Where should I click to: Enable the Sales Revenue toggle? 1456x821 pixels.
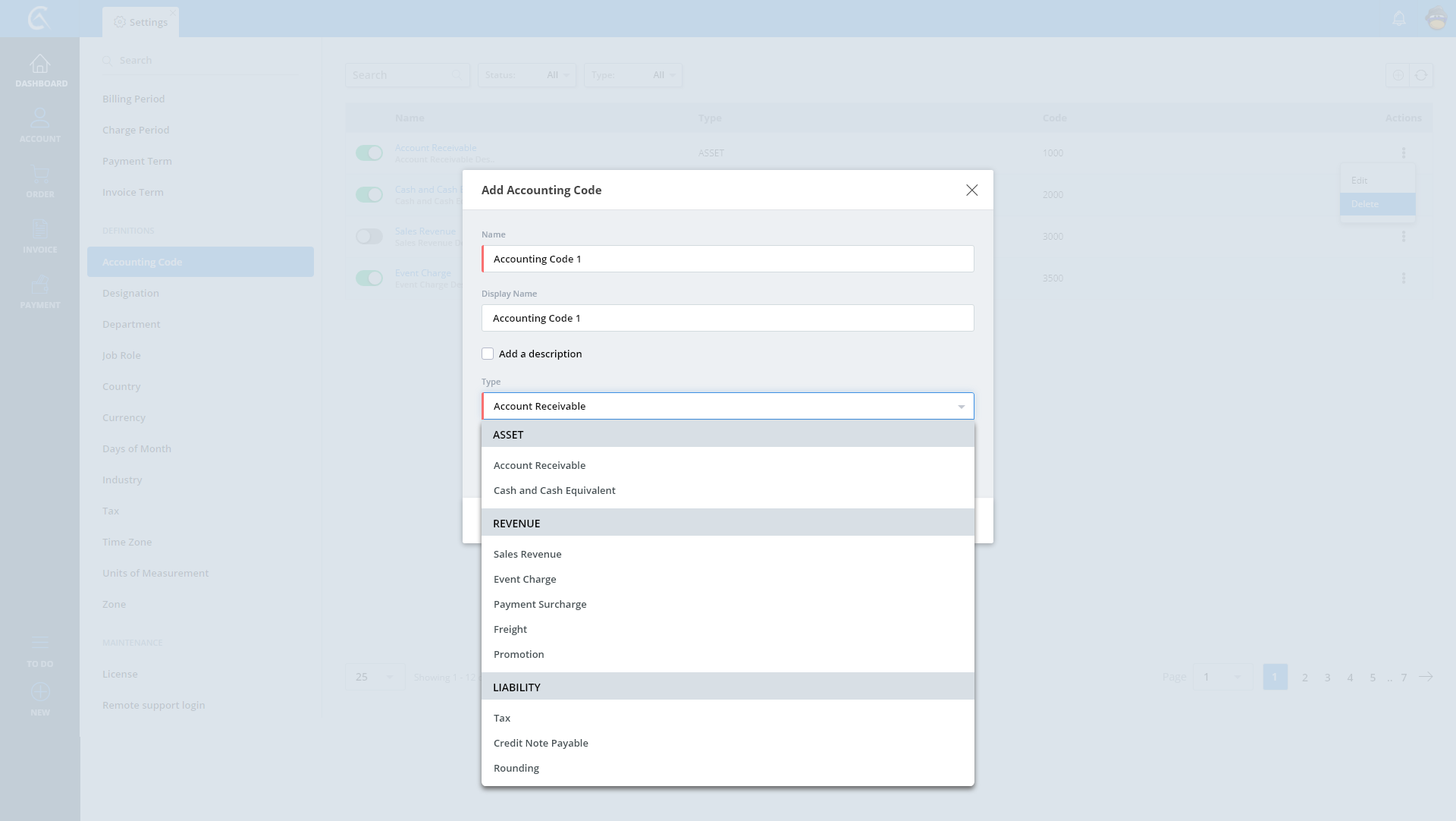pyautogui.click(x=369, y=237)
